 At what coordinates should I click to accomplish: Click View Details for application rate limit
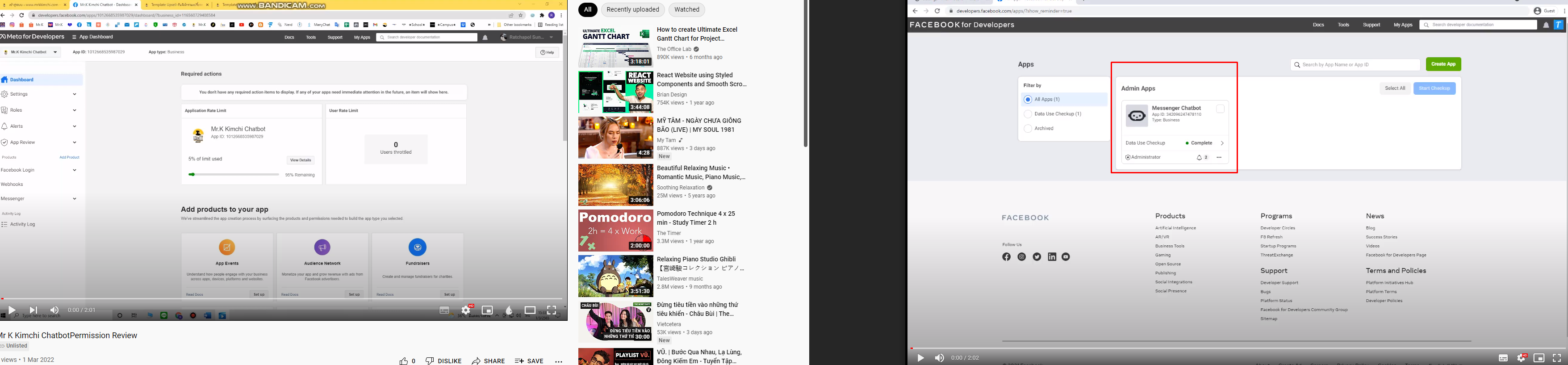301,160
